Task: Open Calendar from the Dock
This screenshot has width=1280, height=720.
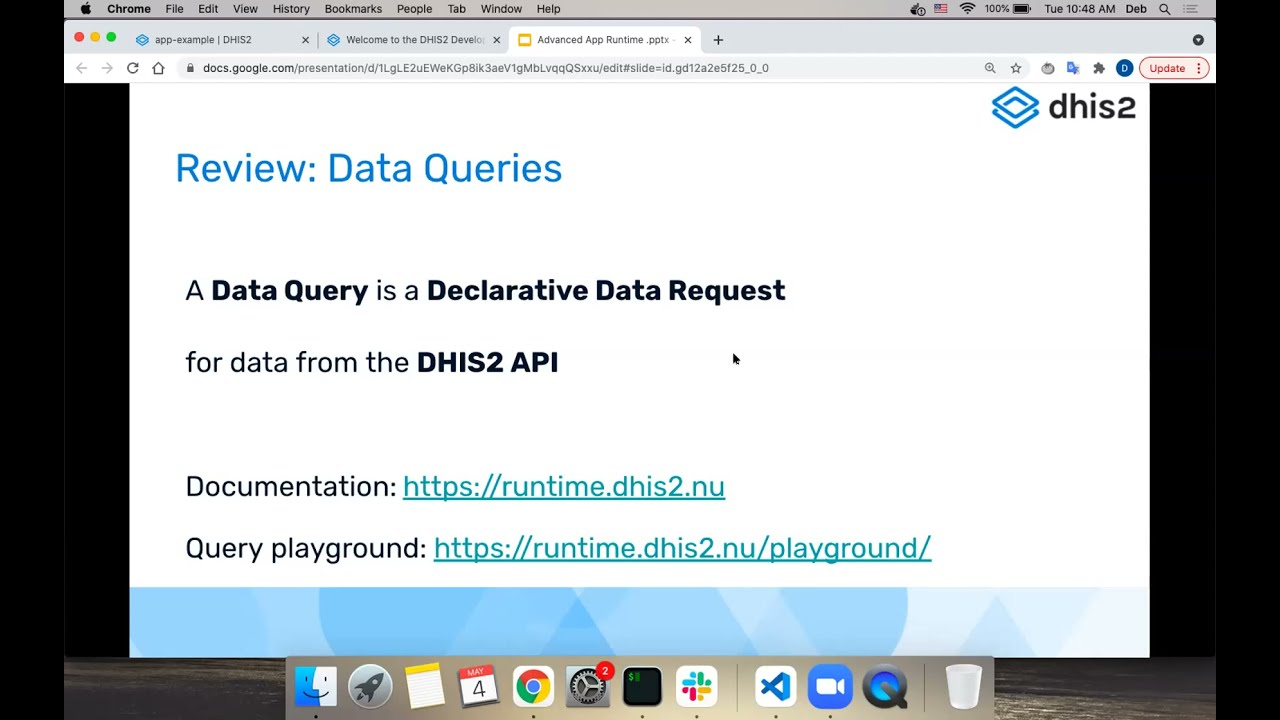Action: pos(478,687)
